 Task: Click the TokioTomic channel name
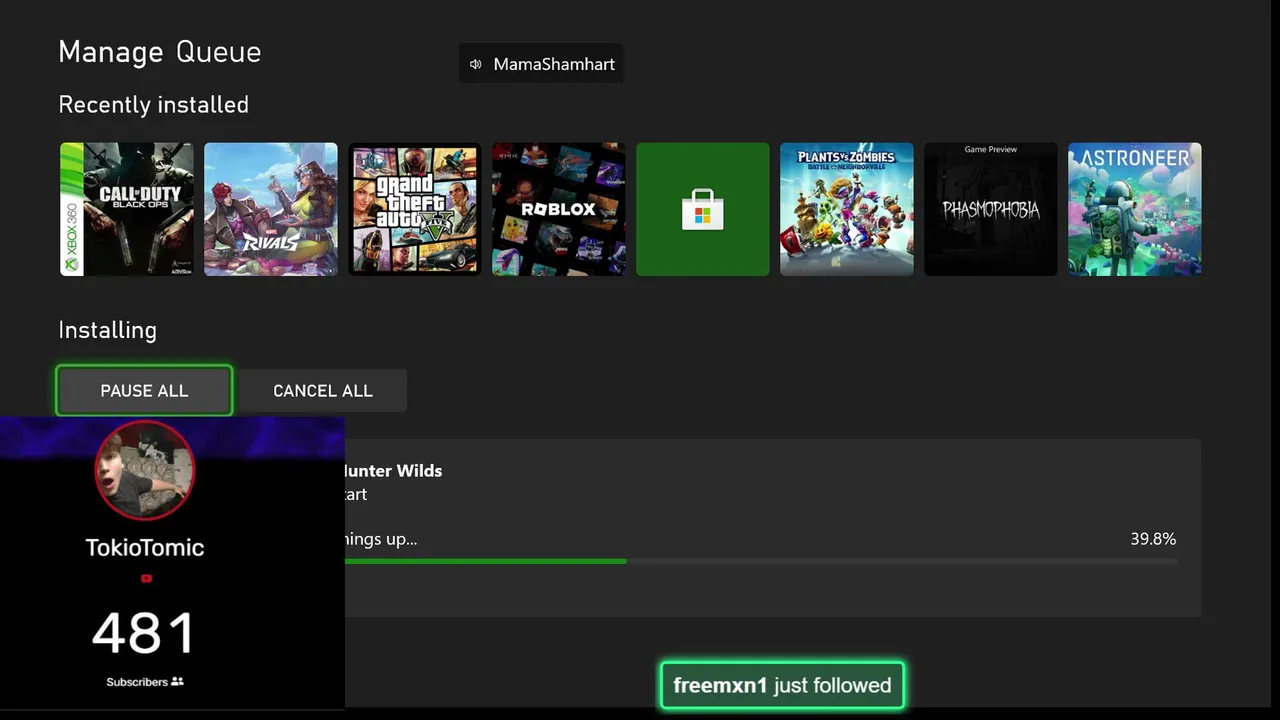click(145, 547)
